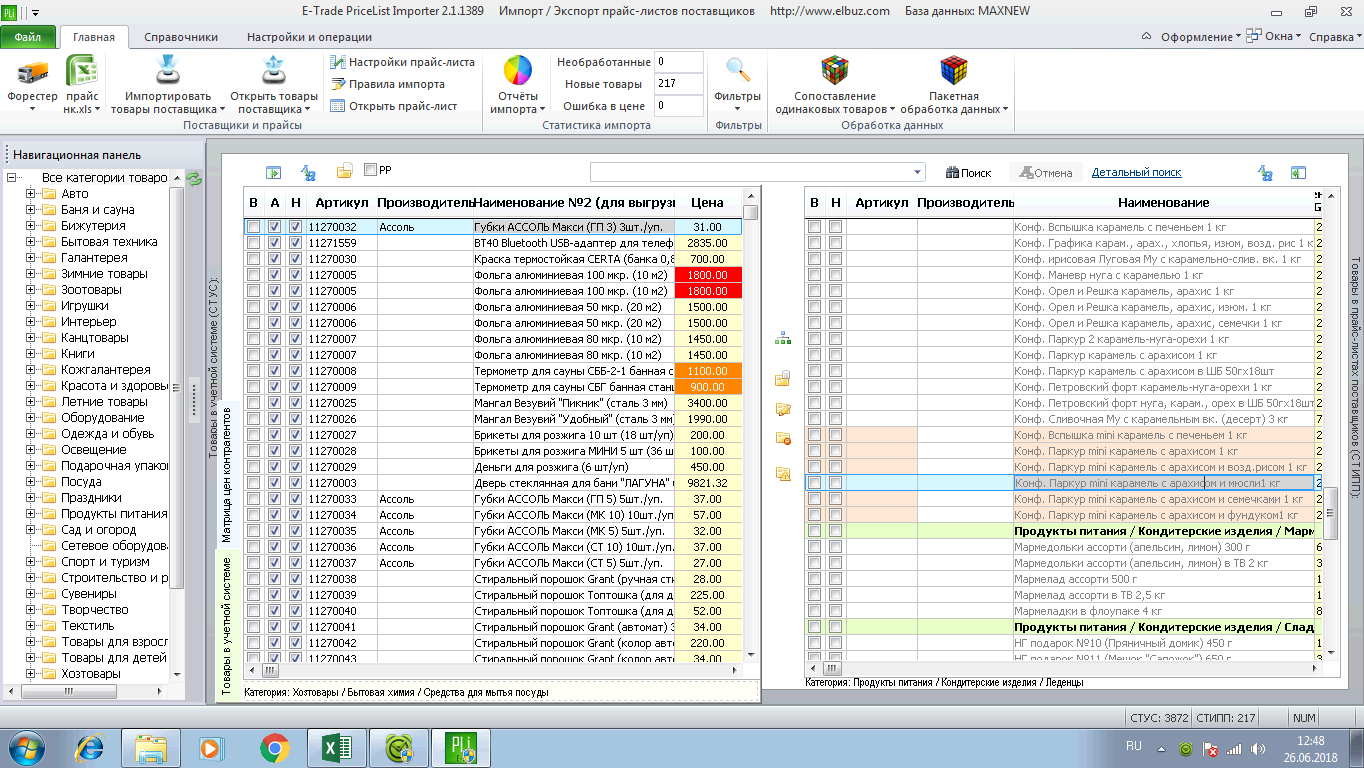Tick the В checkbox for article 11270033
1364x768 pixels.
tap(254, 499)
